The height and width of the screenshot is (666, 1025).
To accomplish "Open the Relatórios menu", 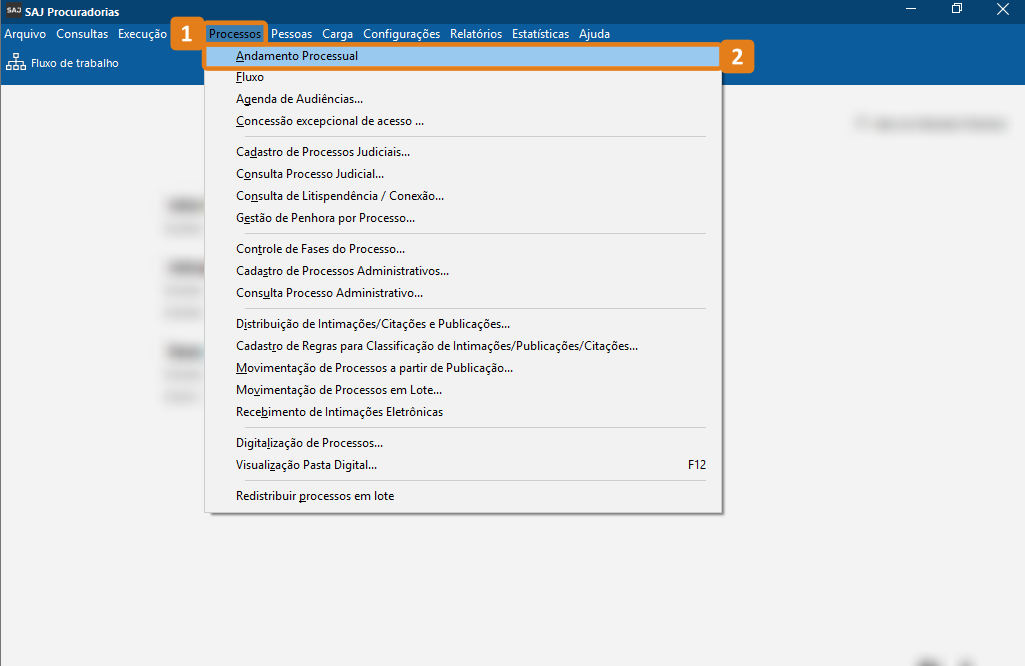I will pyautogui.click(x=476, y=34).
